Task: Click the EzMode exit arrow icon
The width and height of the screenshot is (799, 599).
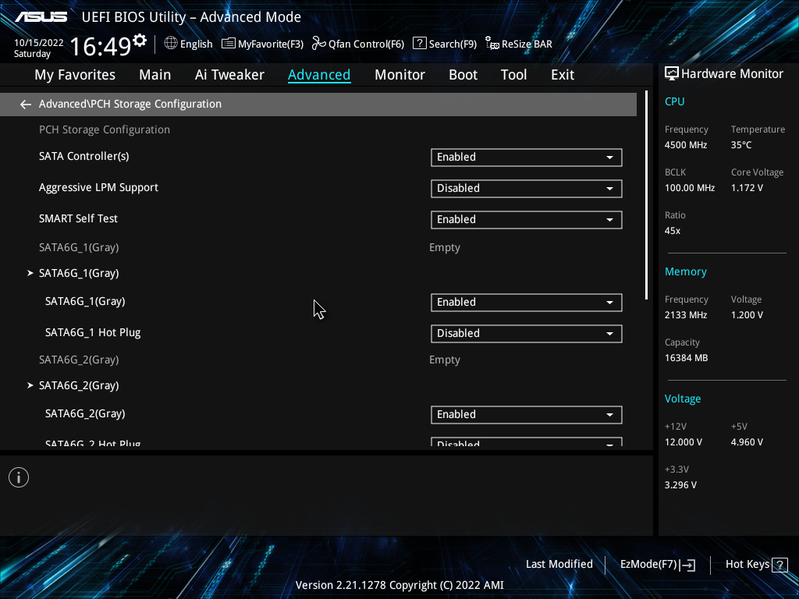Action: point(688,564)
